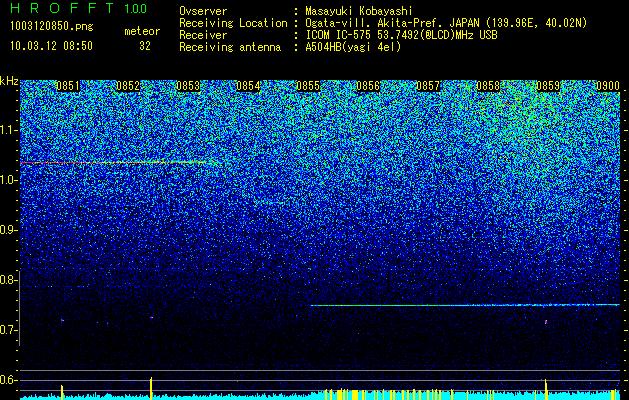Click the yellow spike below 0859
Screen dimensions: 629x400
[546, 389]
